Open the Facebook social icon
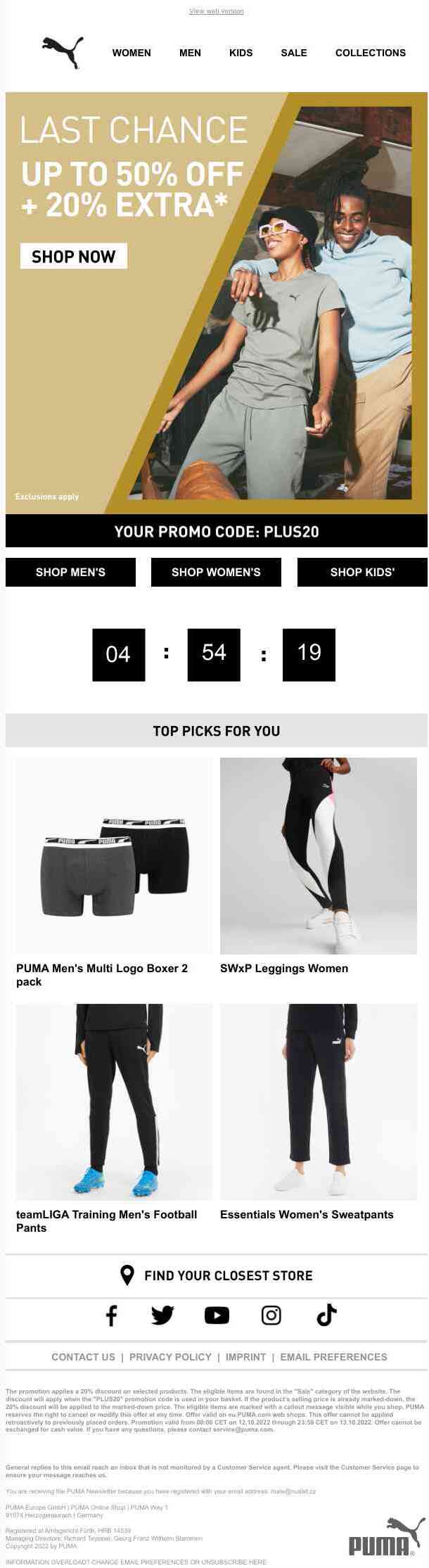 coord(111,1315)
